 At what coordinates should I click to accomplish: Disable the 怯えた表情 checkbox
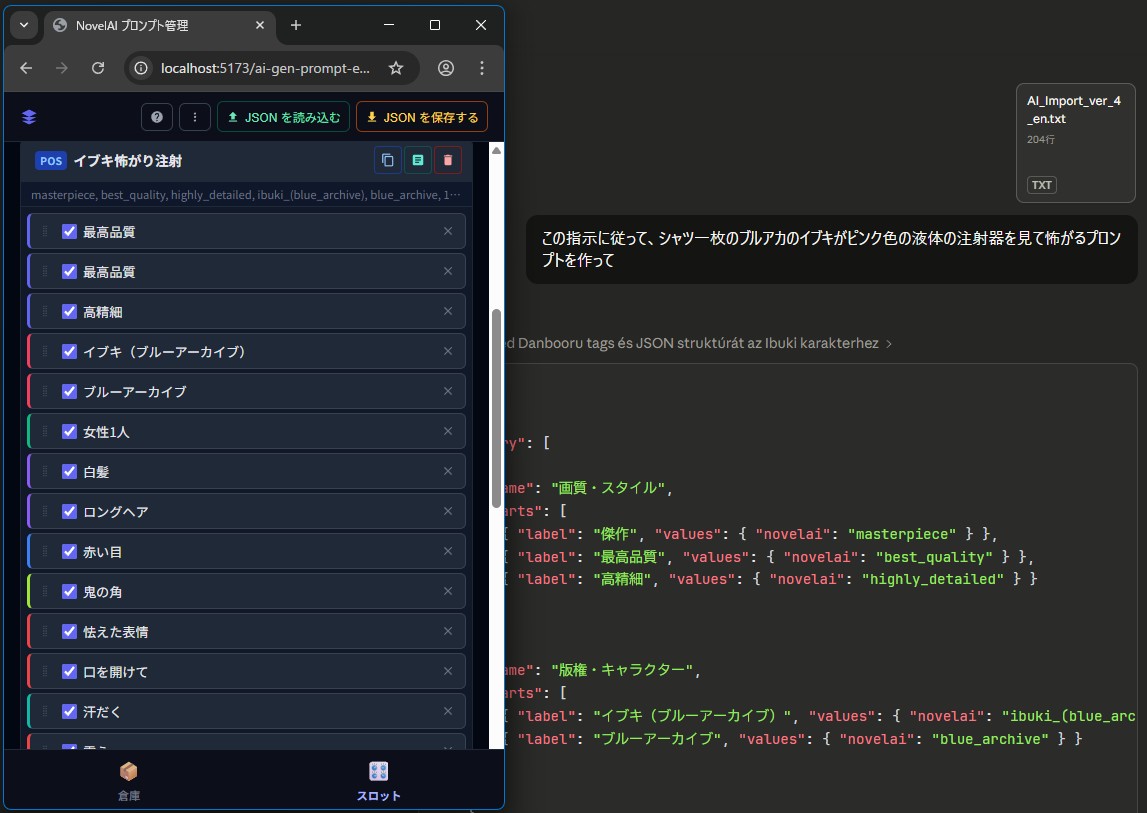[x=70, y=631]
